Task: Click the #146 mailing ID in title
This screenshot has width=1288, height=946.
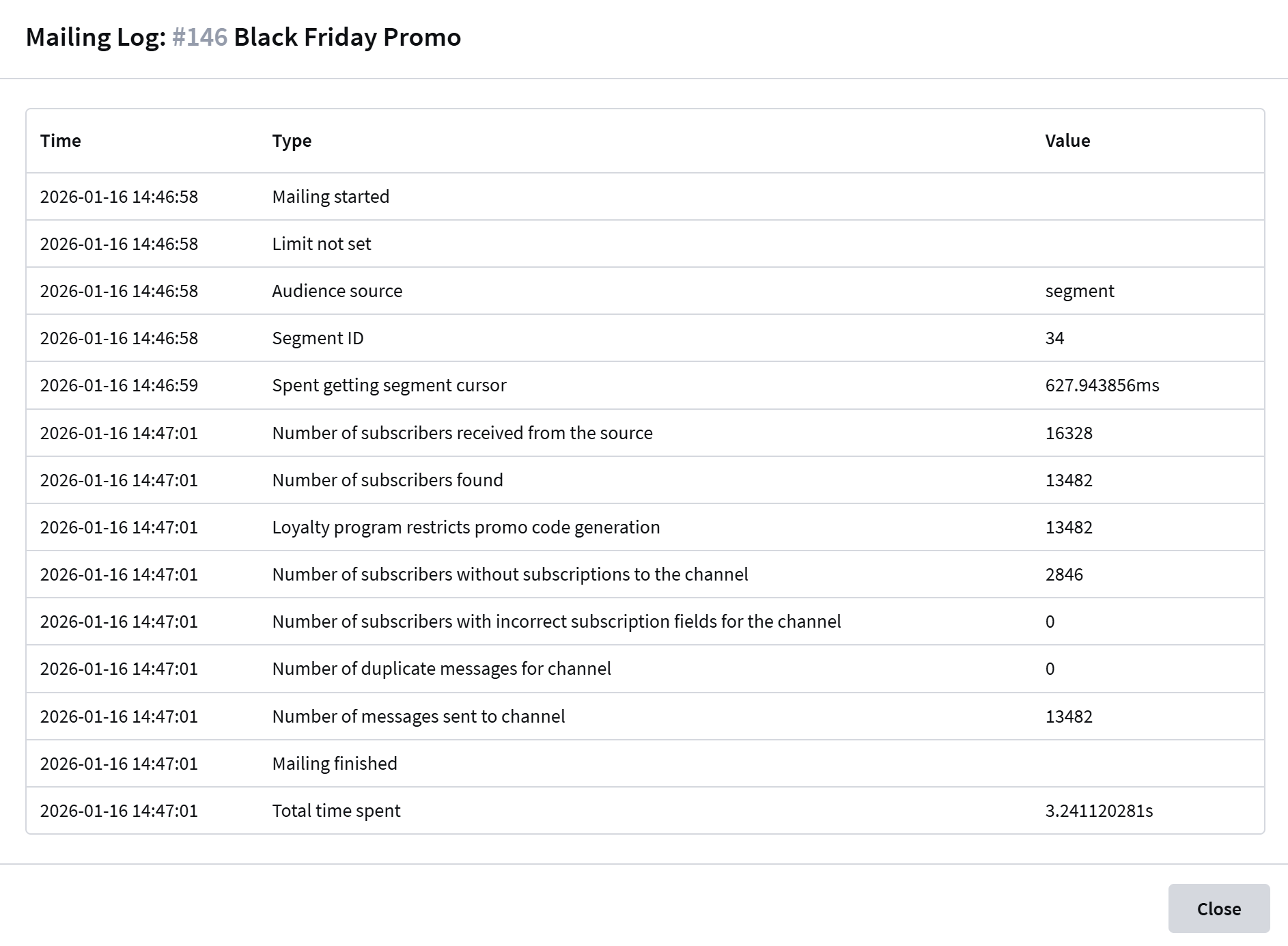Action: (199, 37)
